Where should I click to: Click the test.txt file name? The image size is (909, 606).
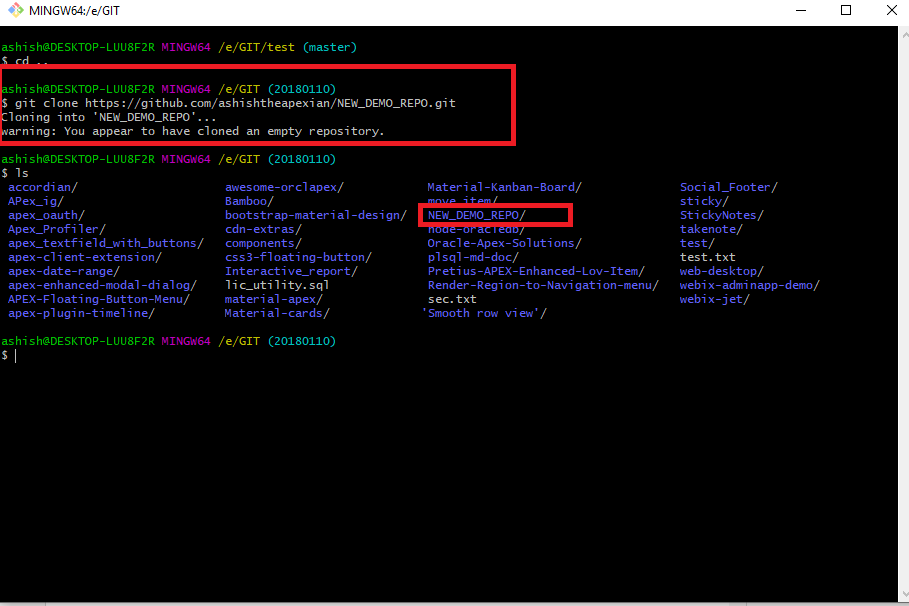pyautogui.click(x=707, y=257)
